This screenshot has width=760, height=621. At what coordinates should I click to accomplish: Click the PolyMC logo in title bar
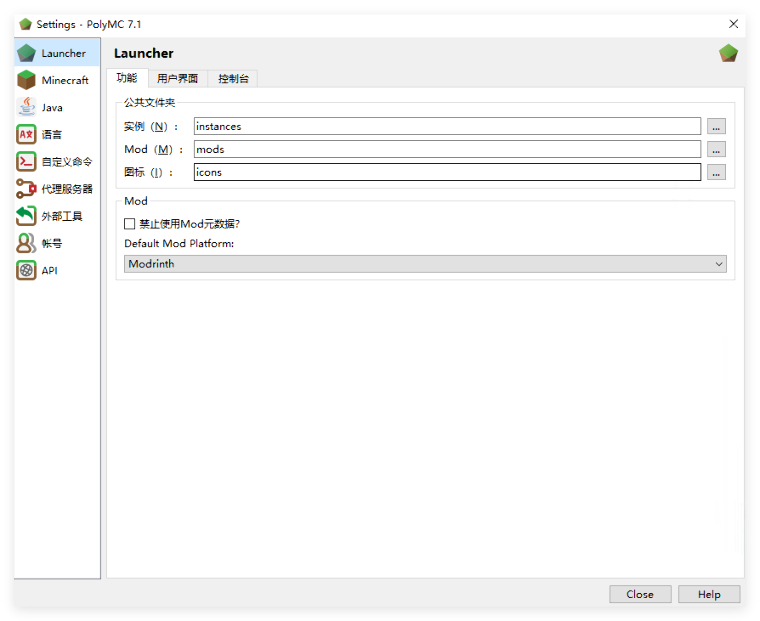point(25,24)
